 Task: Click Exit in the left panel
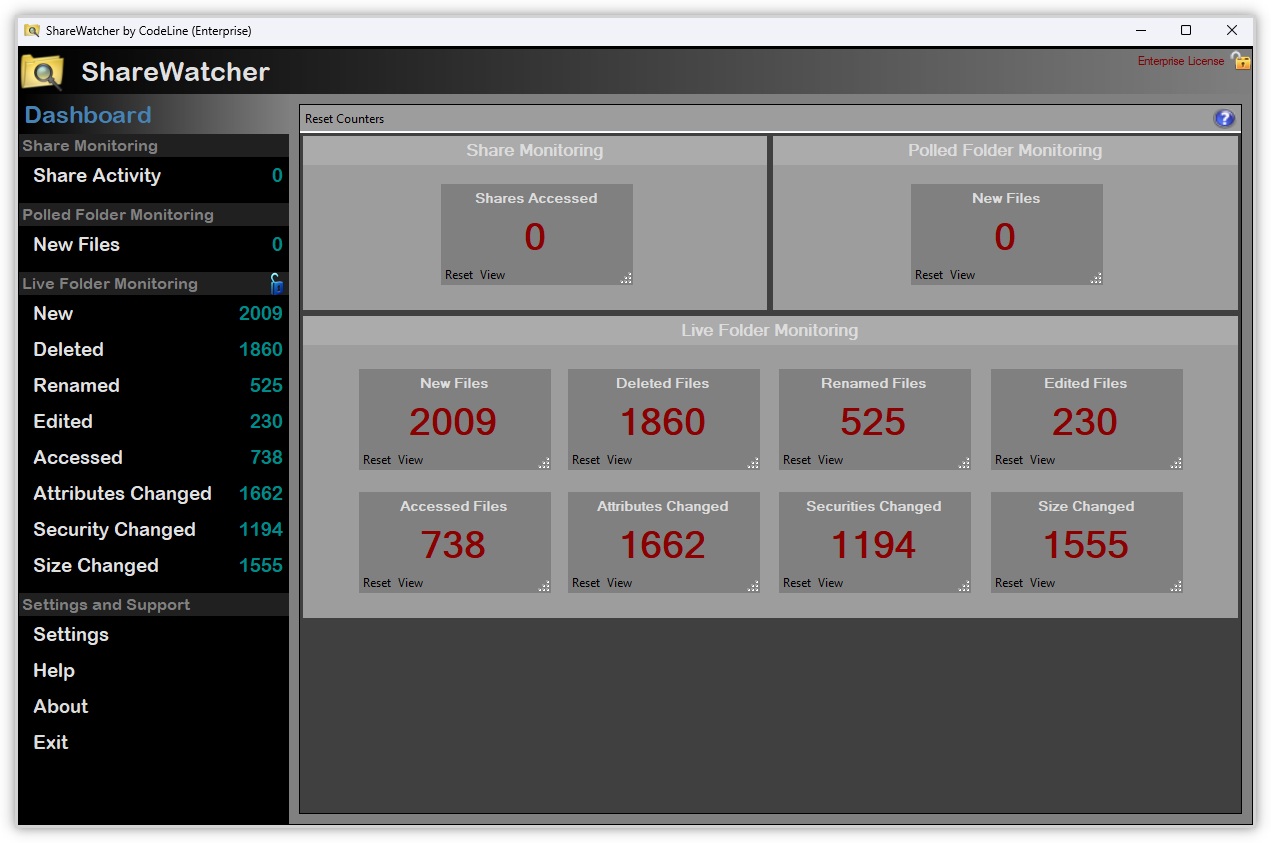(51, 742)
